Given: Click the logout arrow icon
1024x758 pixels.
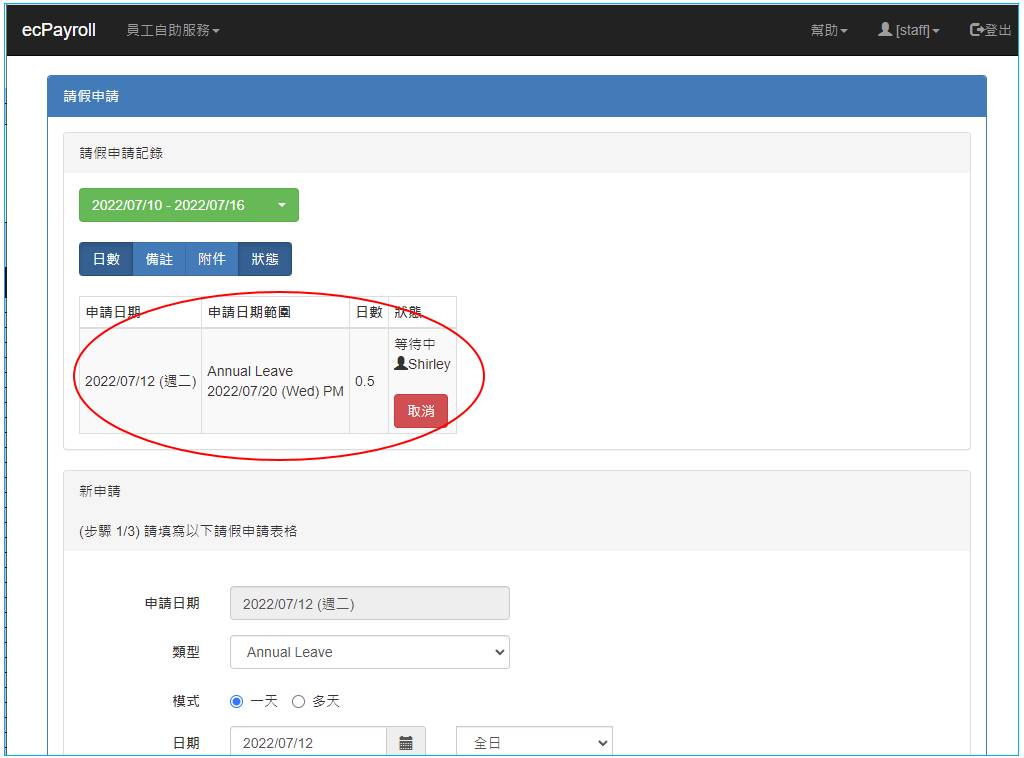Looking at the screenshot, I should point(977,29).
